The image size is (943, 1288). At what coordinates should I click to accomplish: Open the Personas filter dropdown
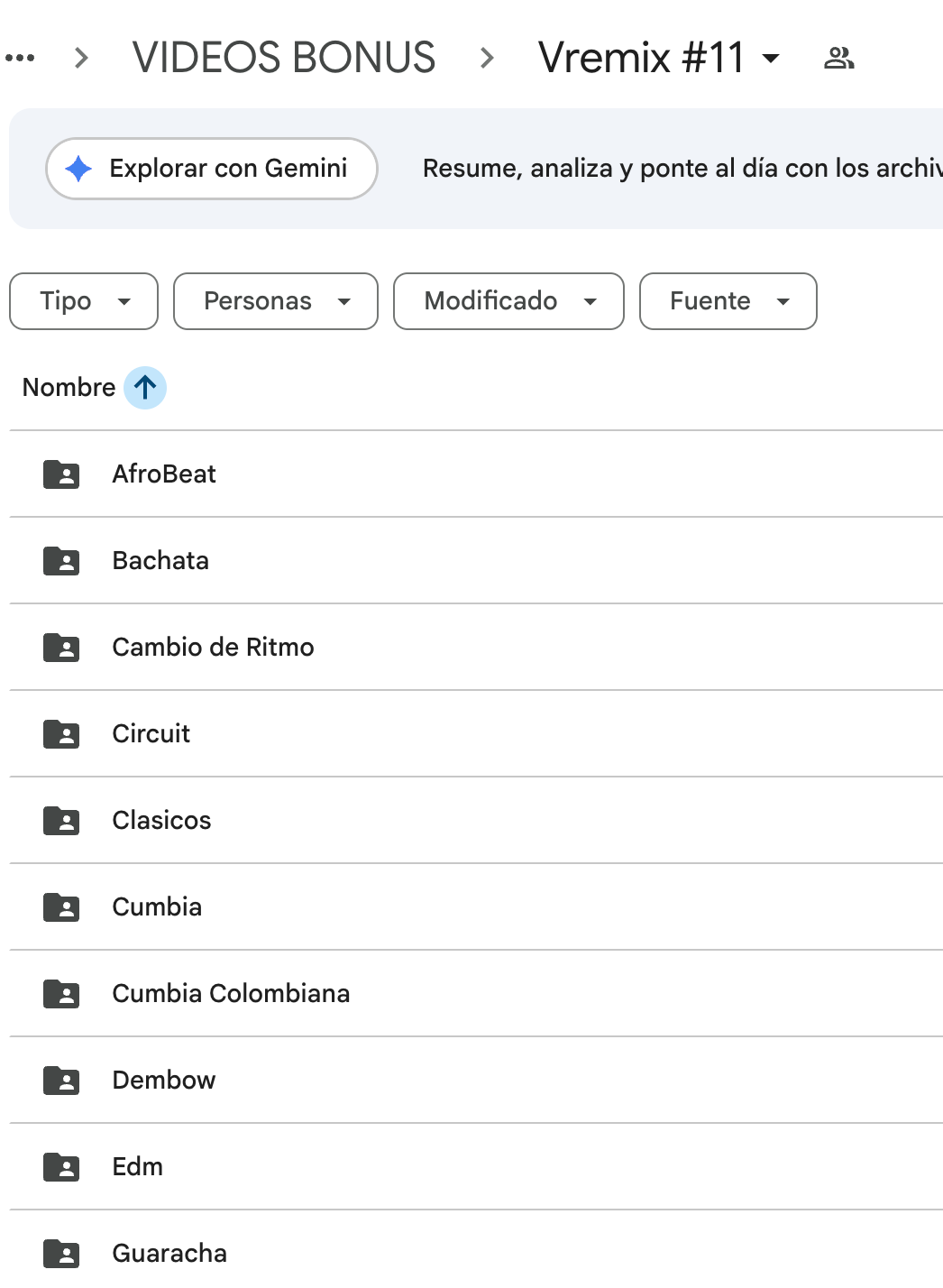tap(275, 301)
